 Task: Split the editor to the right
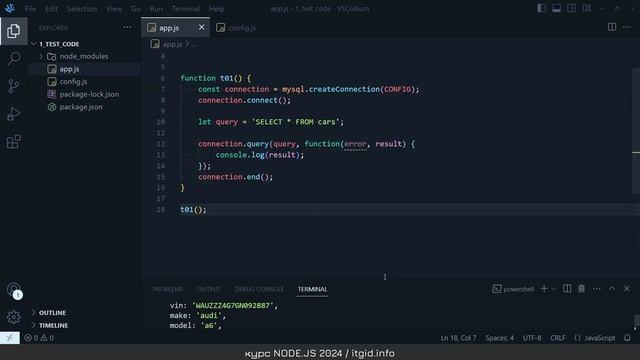(x=612, y=27)
